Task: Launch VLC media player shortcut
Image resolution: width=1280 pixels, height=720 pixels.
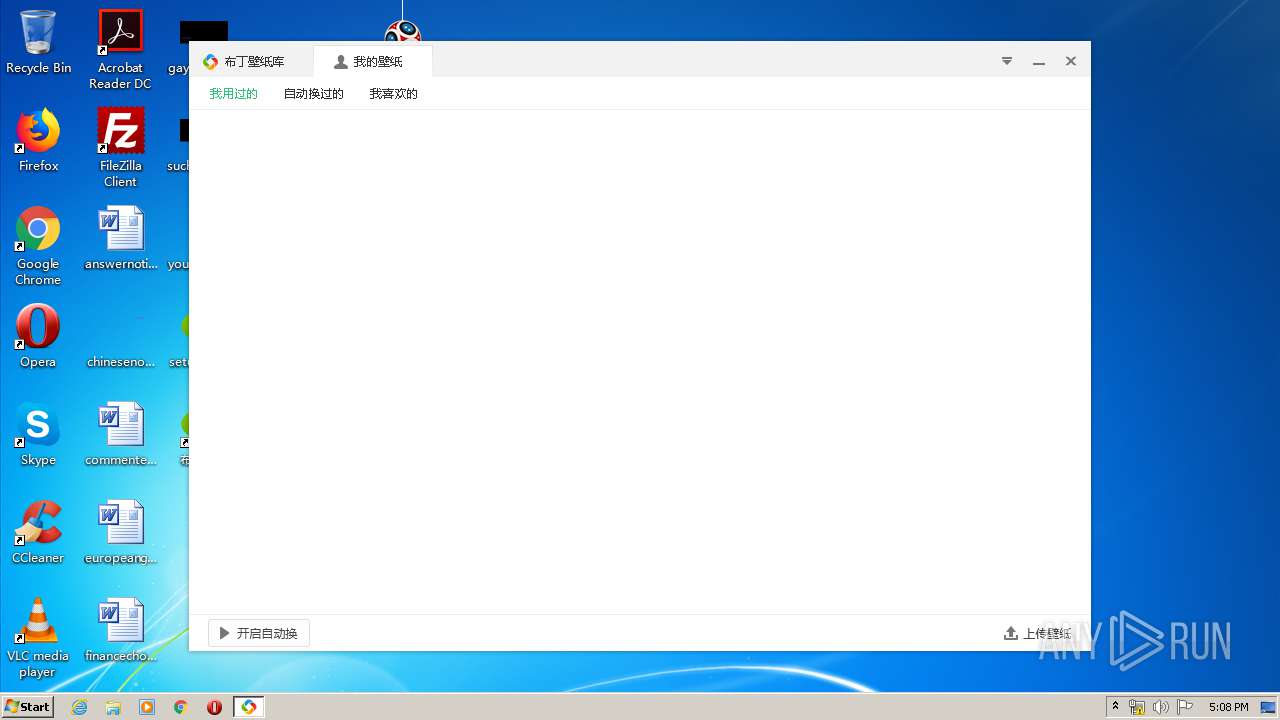Action: coord(38,638)
